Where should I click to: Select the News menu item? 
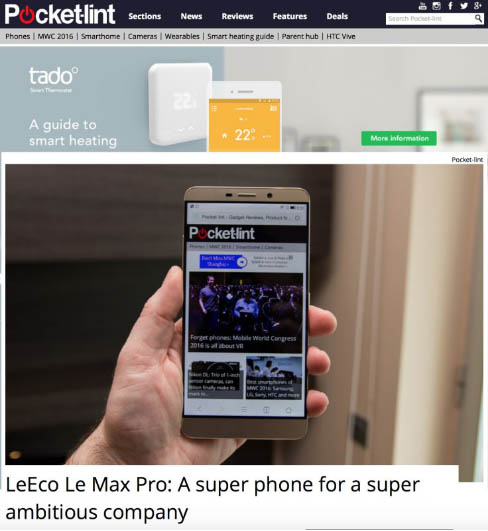pos(191,16)
